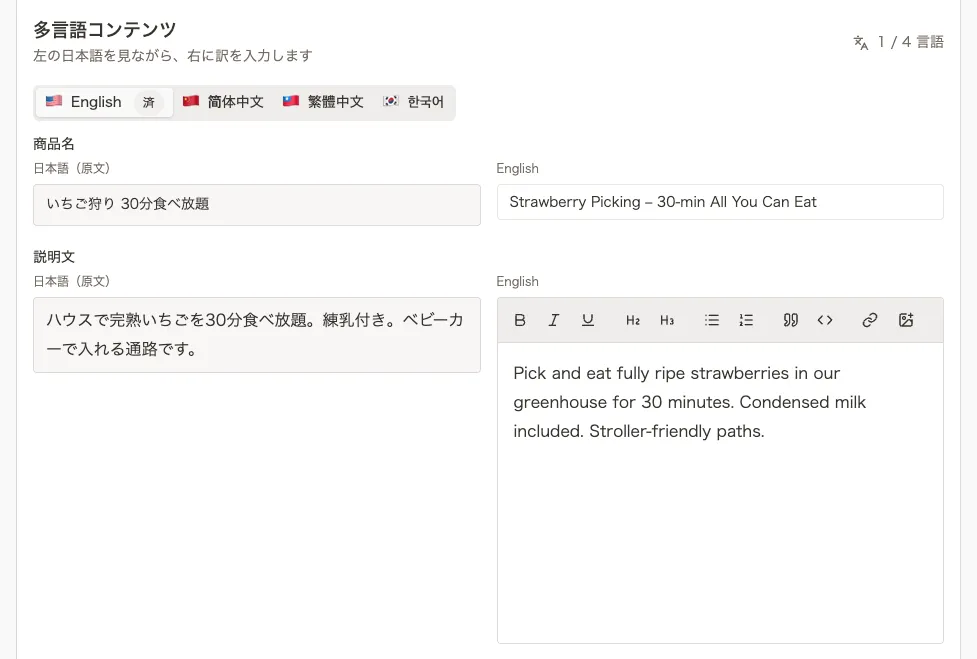Insert an H3 heading
This screenshot has height=659, width=977.
click(667, 320)
